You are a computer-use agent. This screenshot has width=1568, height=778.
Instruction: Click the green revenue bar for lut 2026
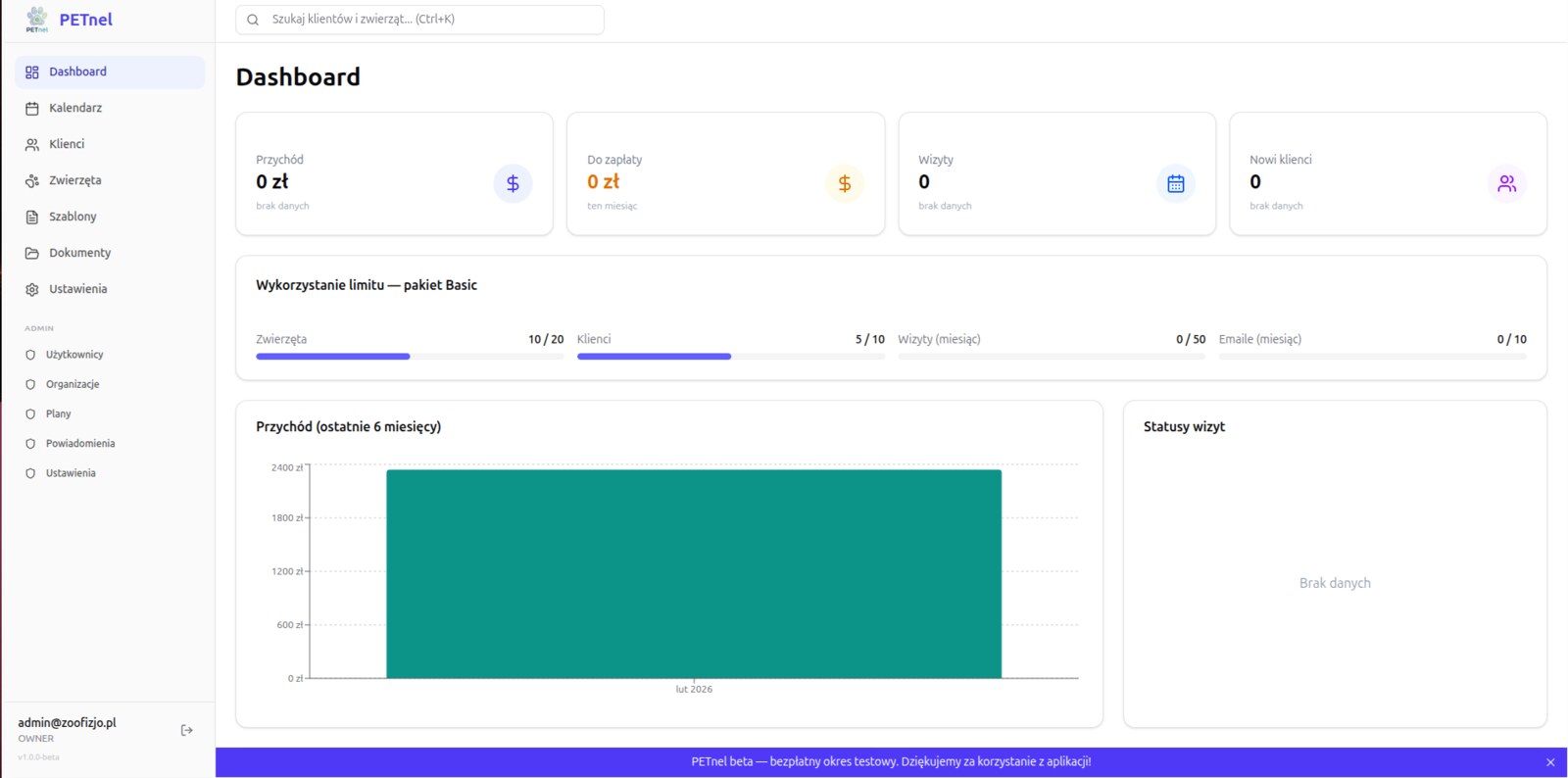pos(694,574)
